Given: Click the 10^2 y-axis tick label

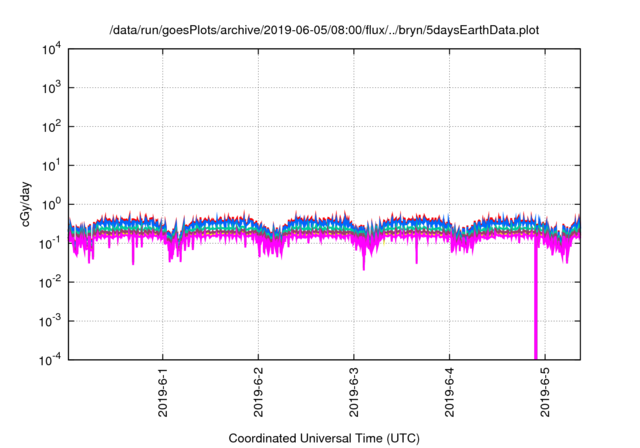Looking at the screenshot, I should tap(51, 126).
